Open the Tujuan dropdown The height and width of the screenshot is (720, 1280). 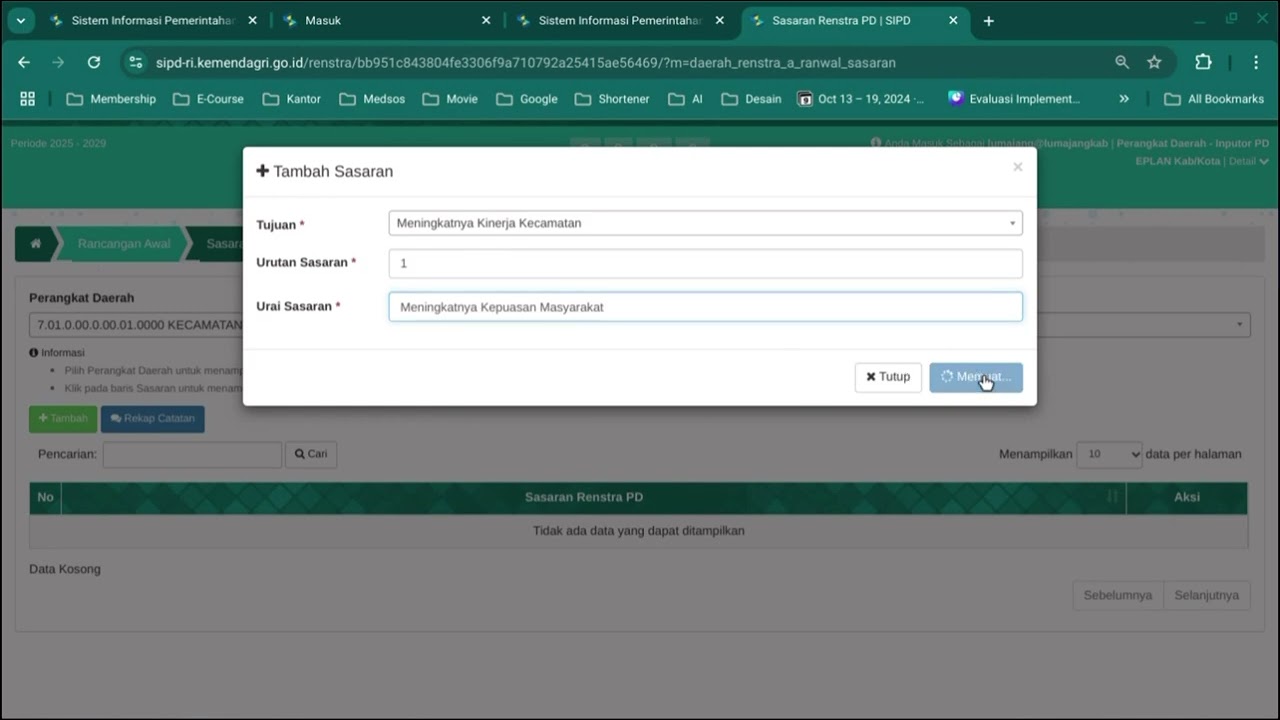coord(705,223)
